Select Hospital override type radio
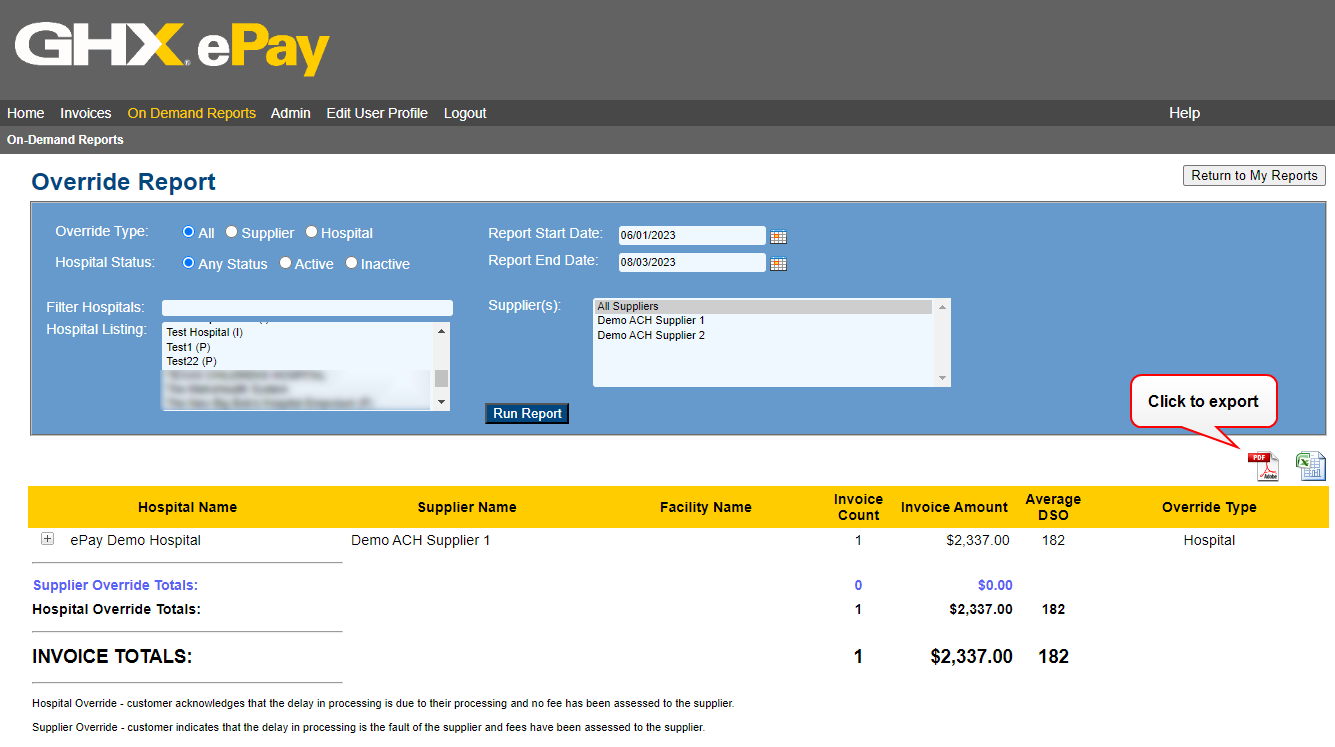The image size is (1335, 747). point(311,232)
